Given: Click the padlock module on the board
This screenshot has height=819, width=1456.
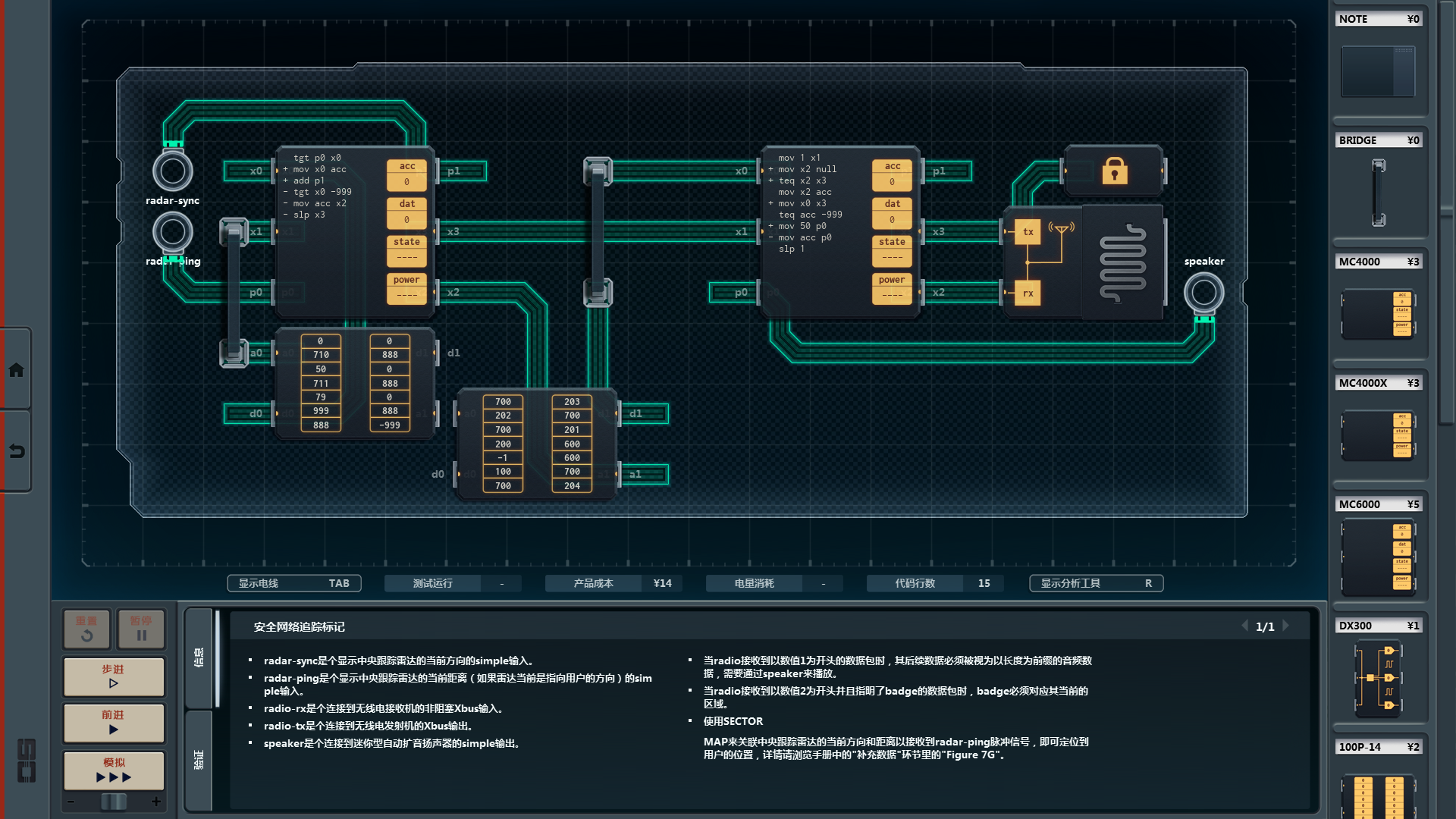Looking at the screenshot, I should (x=1113, y=171).
